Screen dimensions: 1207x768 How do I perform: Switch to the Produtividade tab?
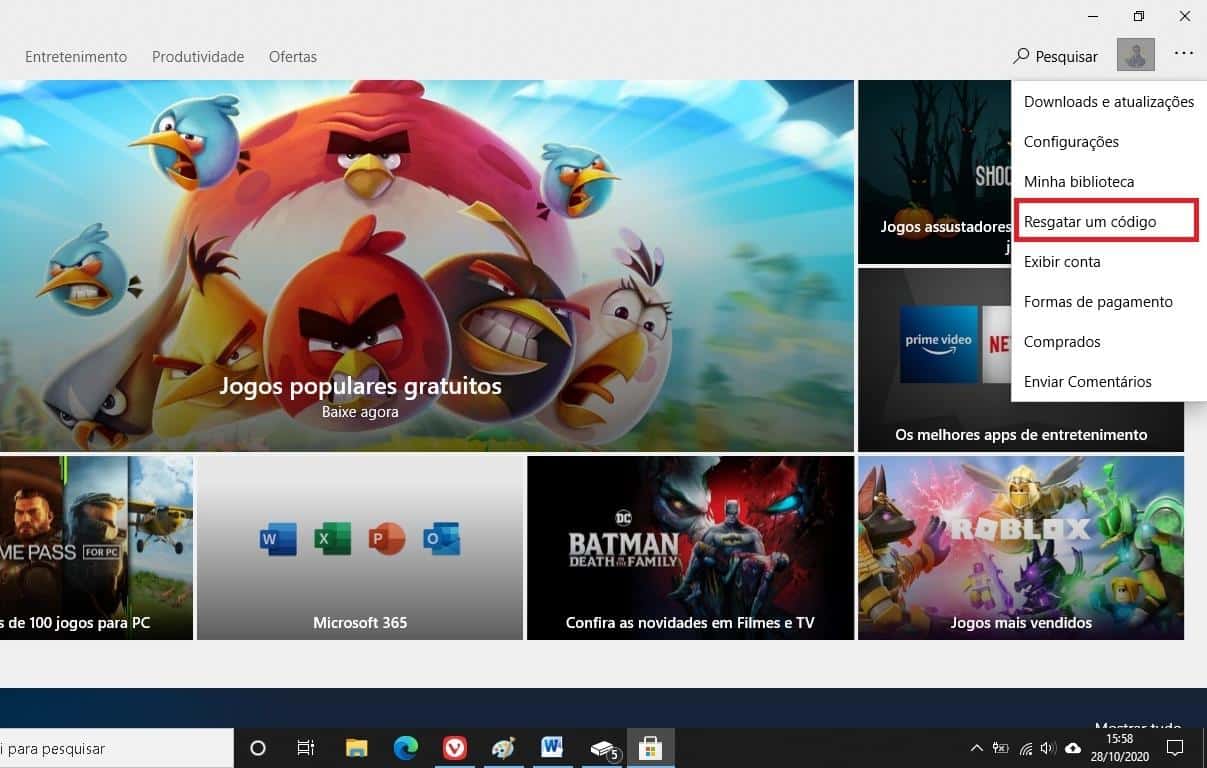pos(198,57)
